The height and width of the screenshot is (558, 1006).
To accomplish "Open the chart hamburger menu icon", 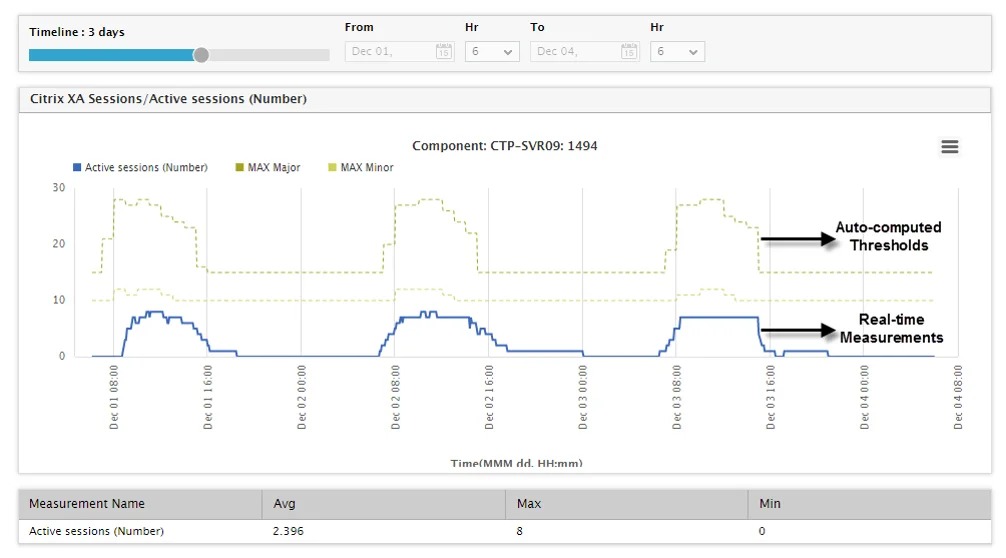I will (950, 147).
